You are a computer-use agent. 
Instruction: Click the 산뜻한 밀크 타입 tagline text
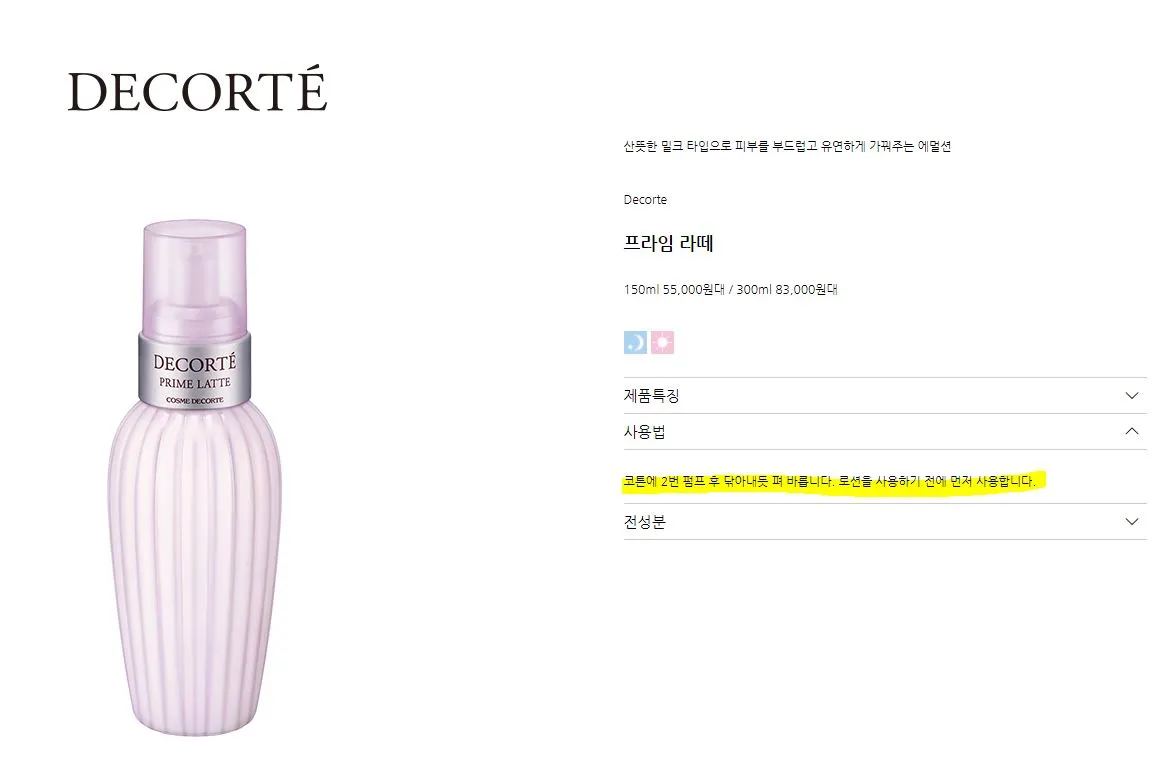[787, 146]
